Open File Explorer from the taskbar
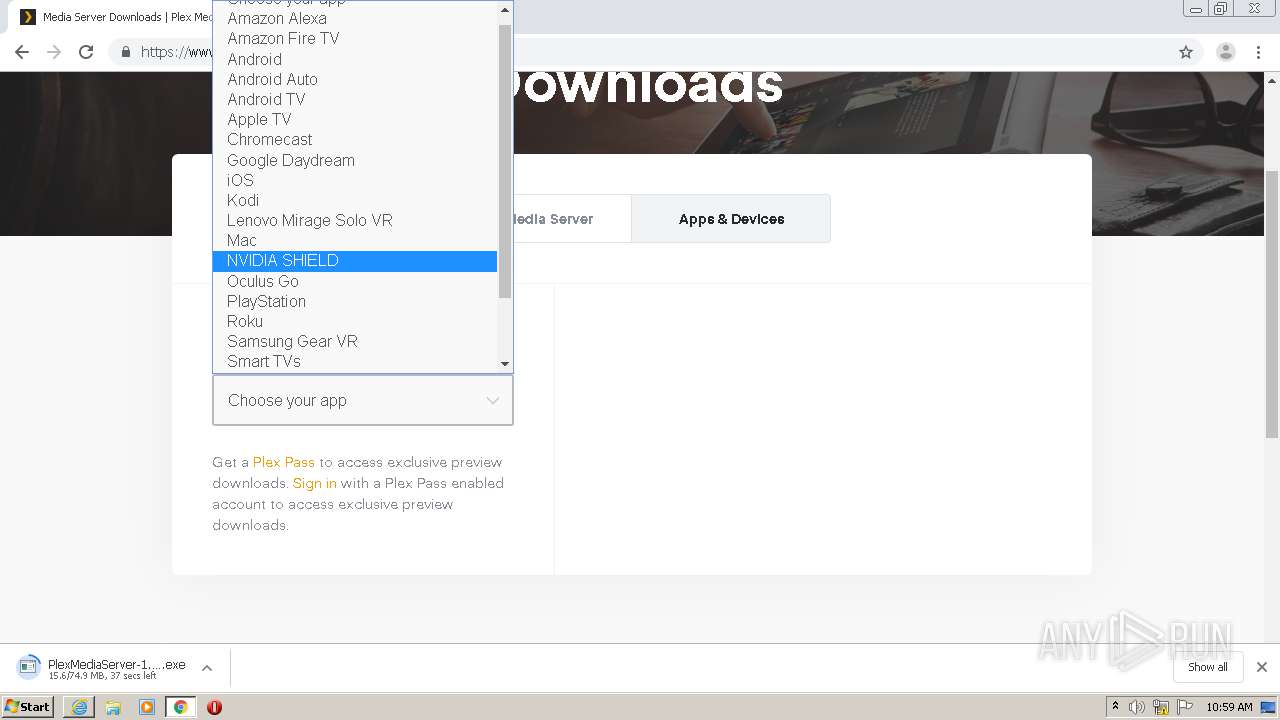 [113, 707]
